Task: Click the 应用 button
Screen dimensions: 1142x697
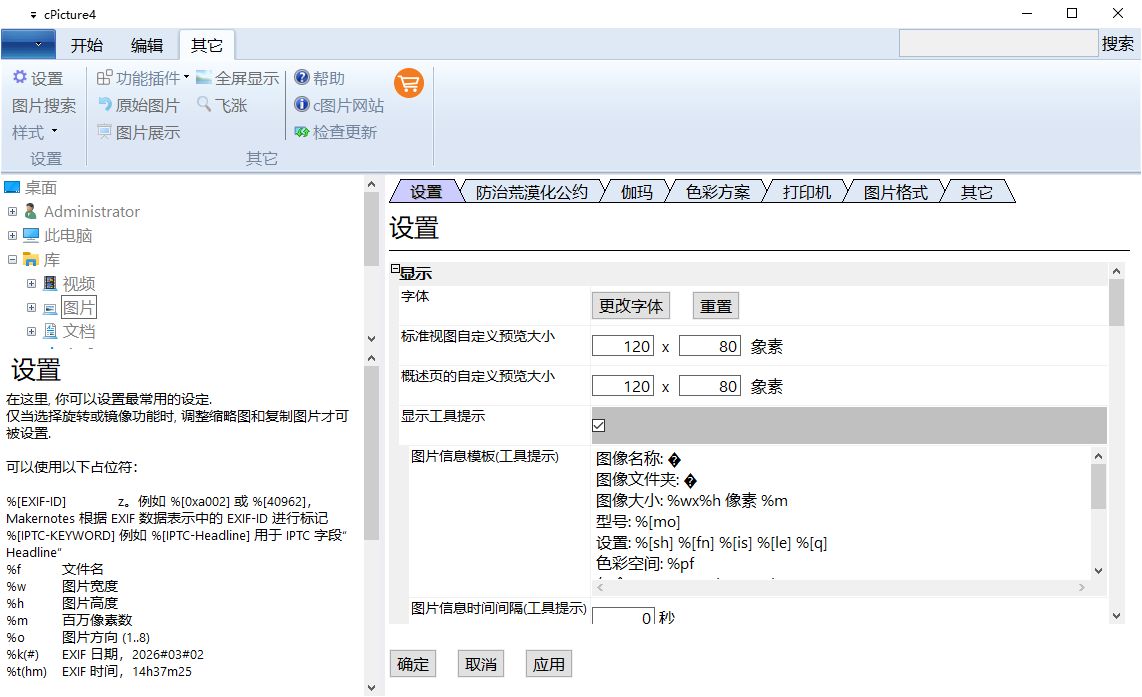Action: click(548, 663)
